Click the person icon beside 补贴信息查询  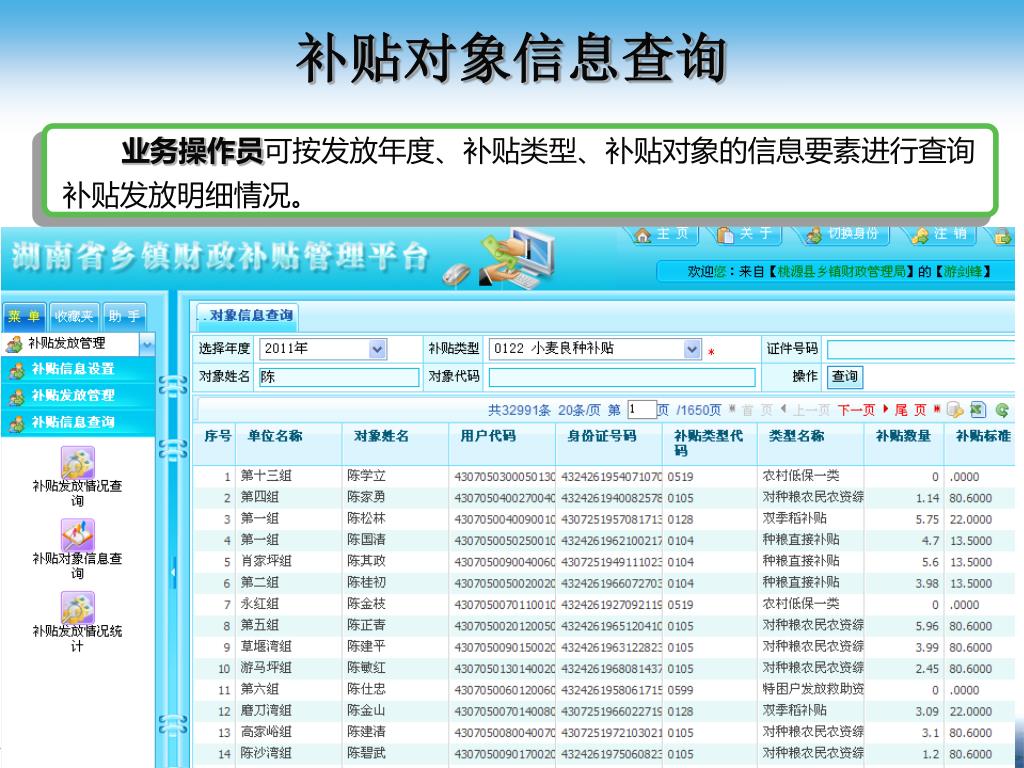pyautogui.click(x=16, y=423)
